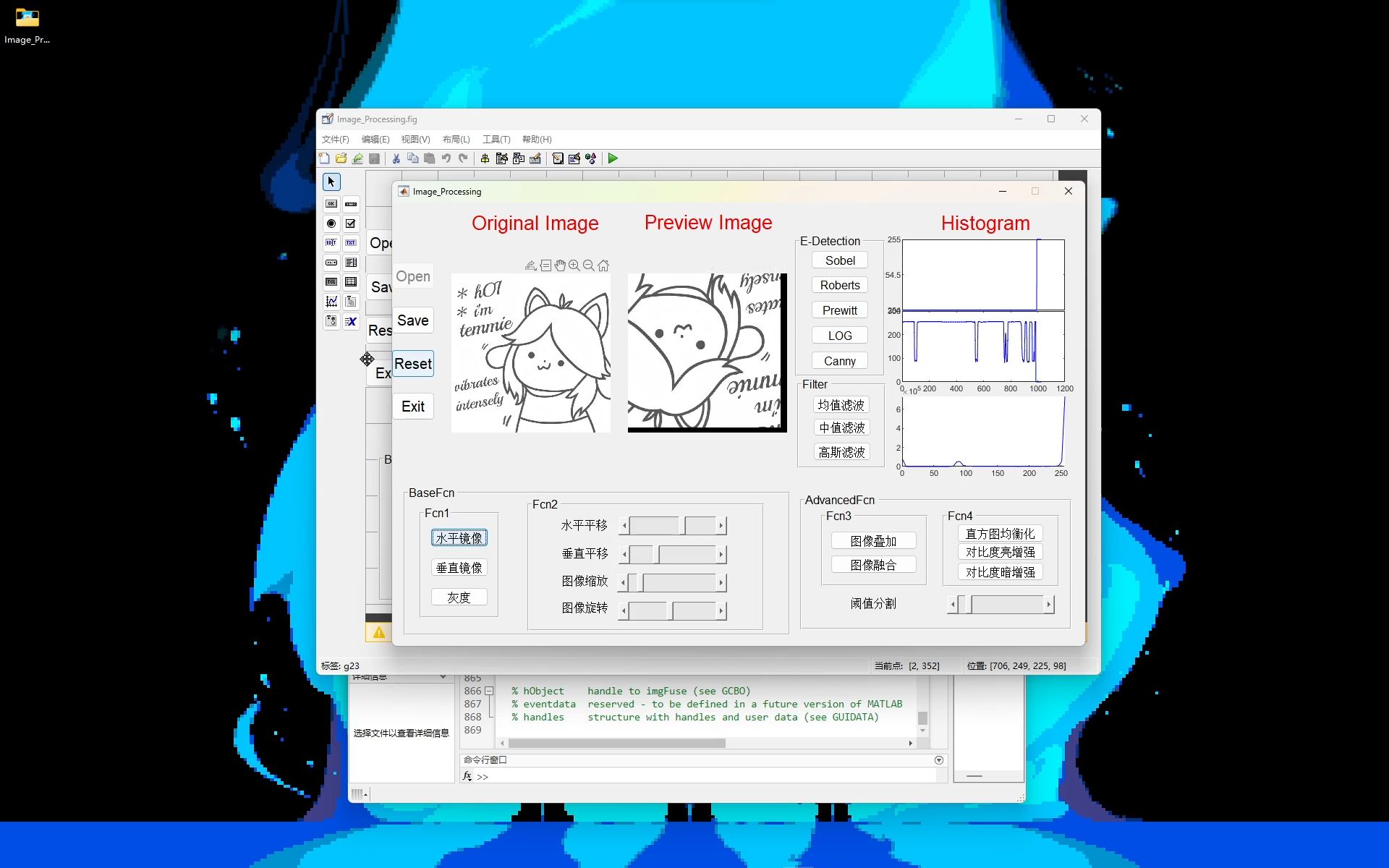
Task: Click the Copy icon in GUIDE toolbar
Action: tap(412, 158)
